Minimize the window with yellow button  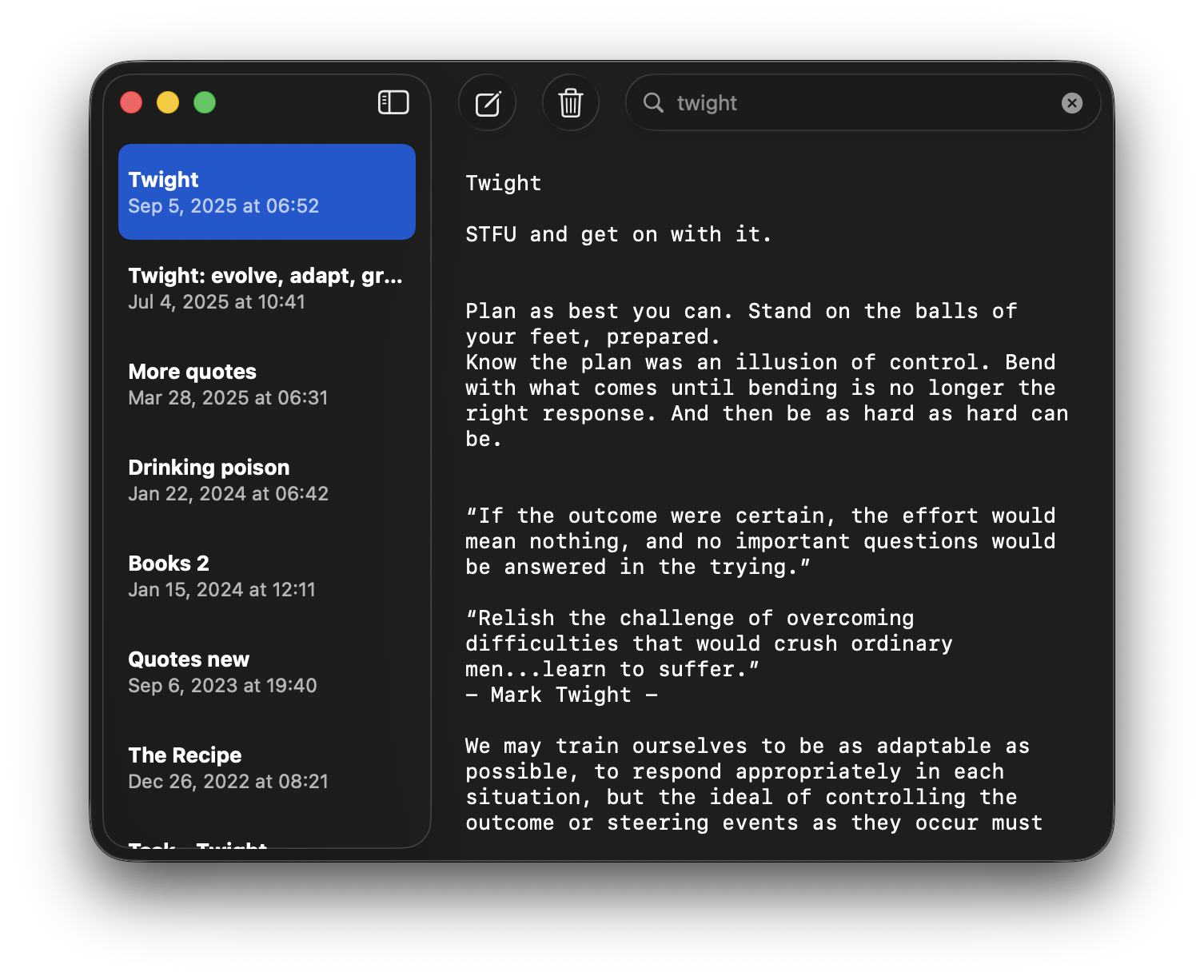click(x=168, y=102)
